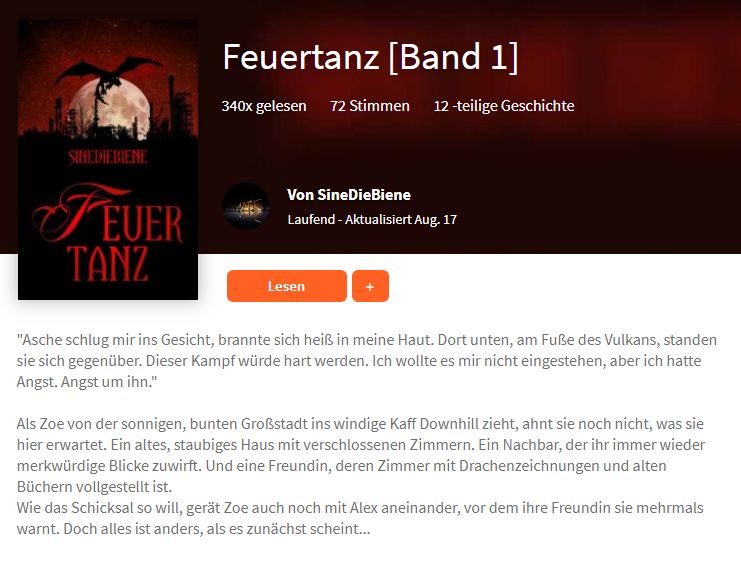Click the Laufend - Aktualisiert Aug. 17 status
The height and width of the screenshot is (563, 741).
click(372, 219)
